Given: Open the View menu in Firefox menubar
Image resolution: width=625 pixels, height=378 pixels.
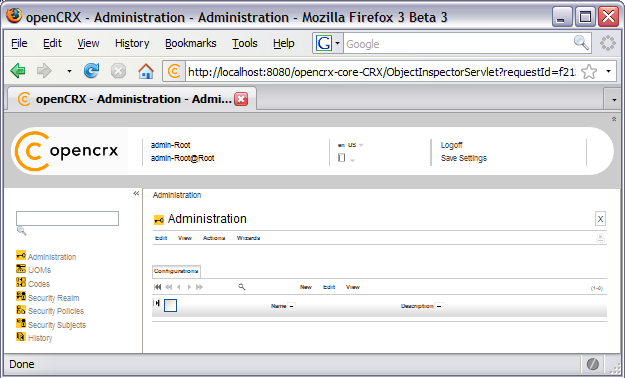Looking at the screenshot, I should [88, 43].
